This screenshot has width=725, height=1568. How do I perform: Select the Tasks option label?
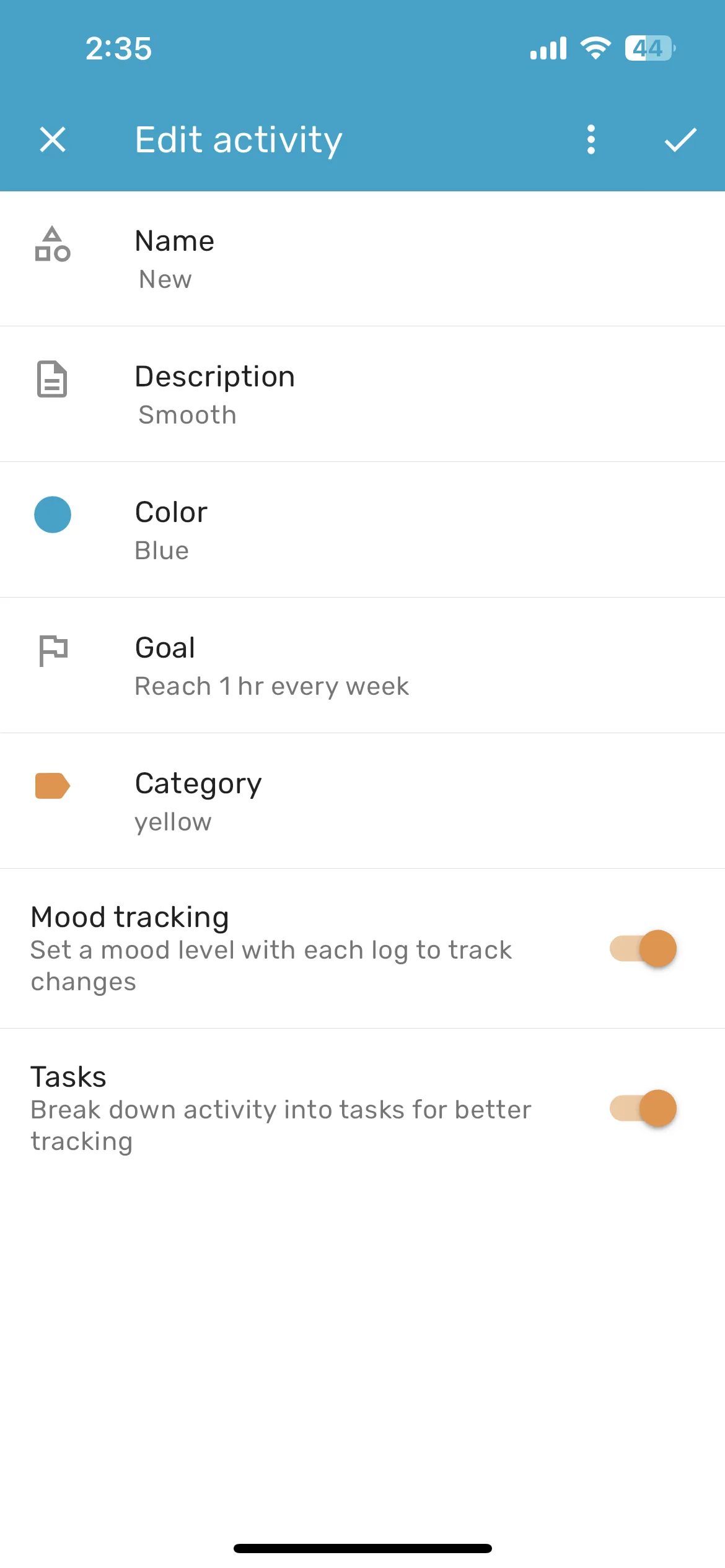tap(69, 1077)
